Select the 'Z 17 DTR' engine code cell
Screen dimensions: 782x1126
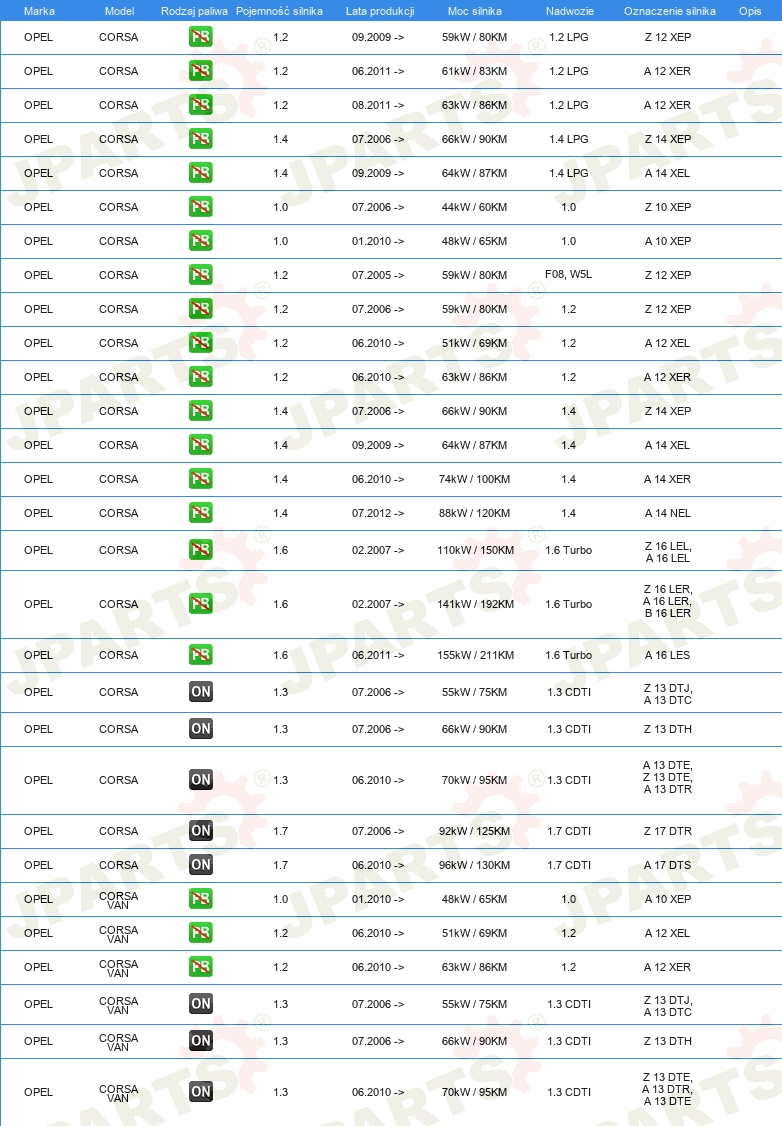pos(667,831)
